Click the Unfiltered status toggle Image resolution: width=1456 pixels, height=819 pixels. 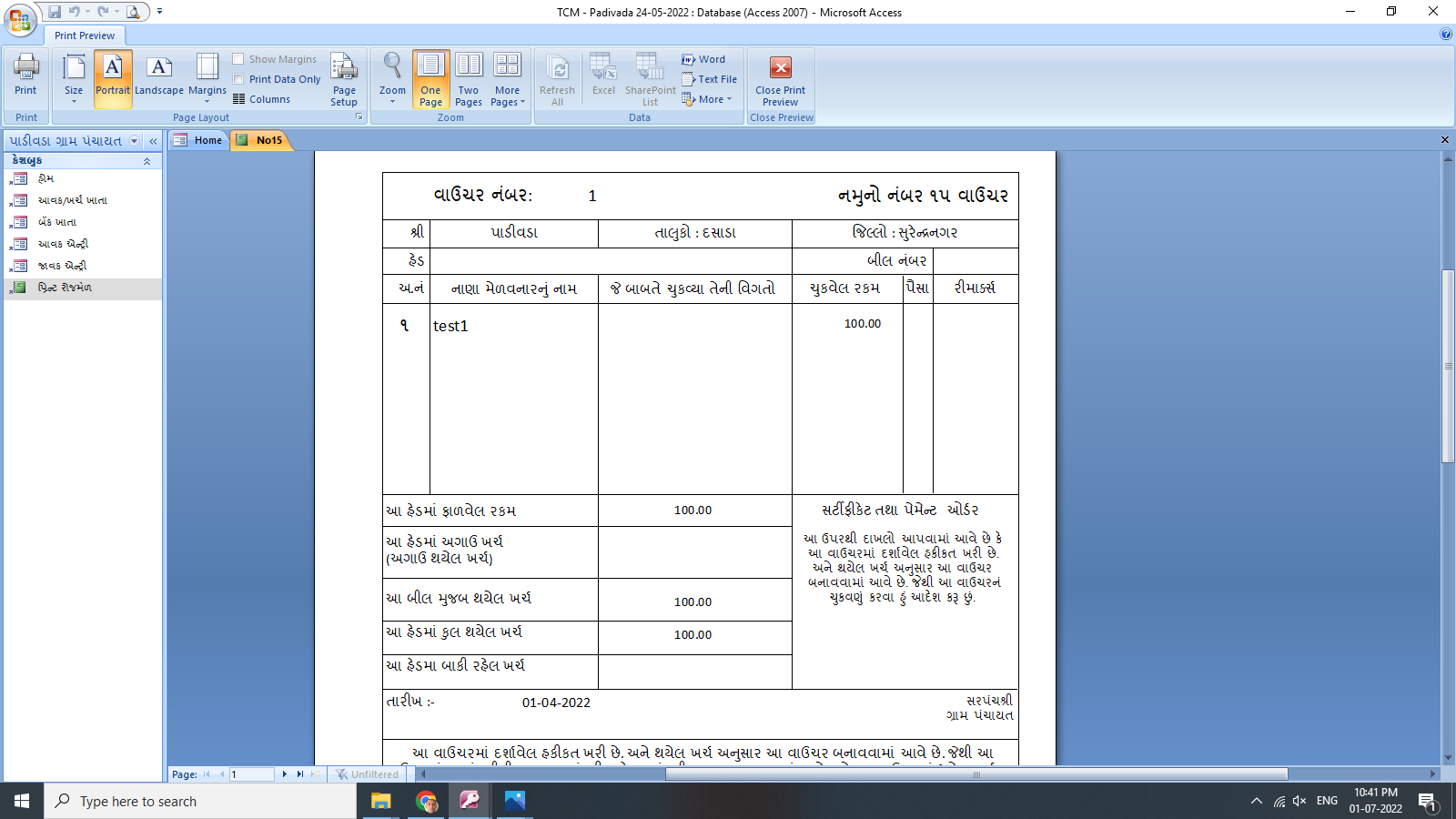click(368, 774)
